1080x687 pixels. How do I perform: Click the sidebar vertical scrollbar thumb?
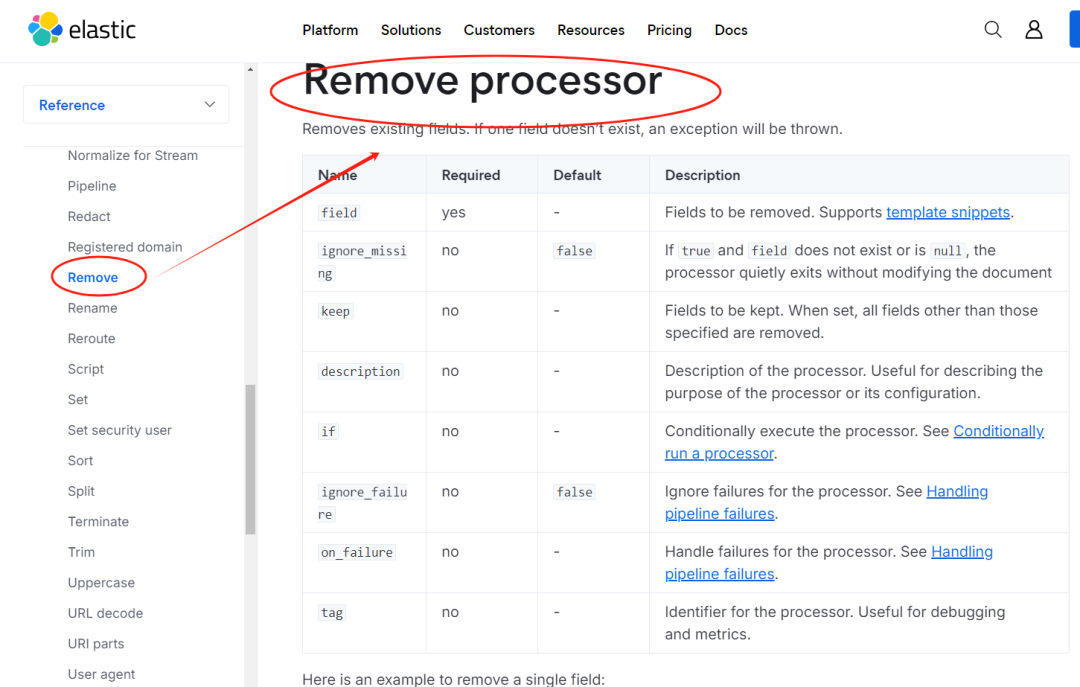tap(250, 460)
